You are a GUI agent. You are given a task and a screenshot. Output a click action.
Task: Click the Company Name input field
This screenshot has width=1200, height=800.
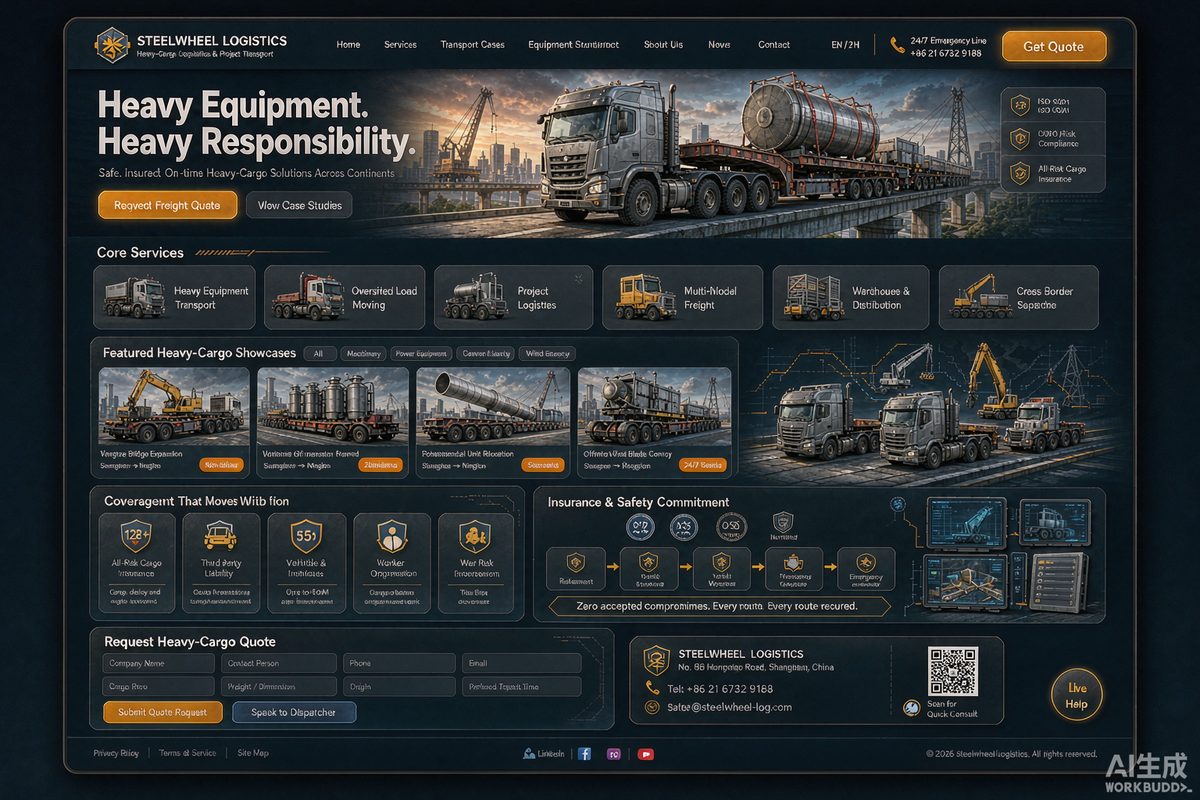pos(159,663)
